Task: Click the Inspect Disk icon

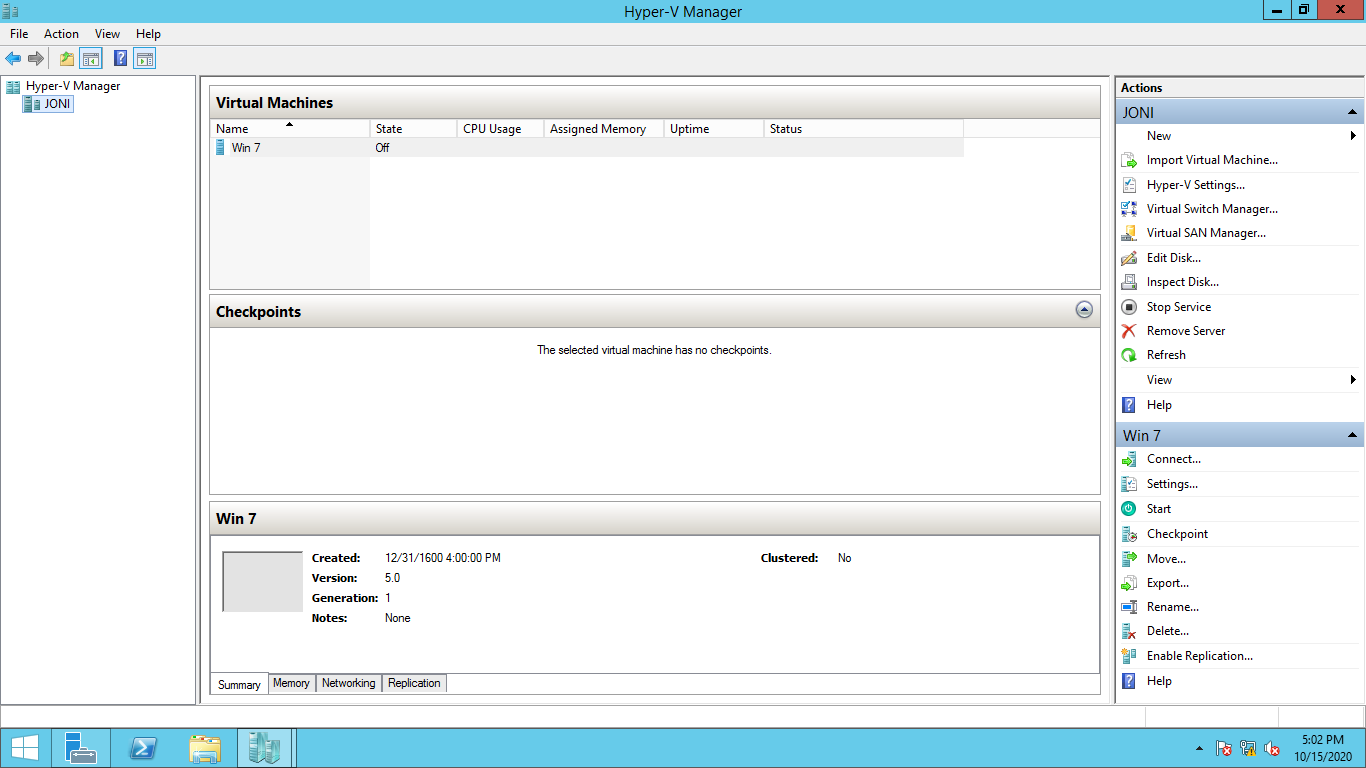Action: pyautogui.click(x=1129, y=282)
